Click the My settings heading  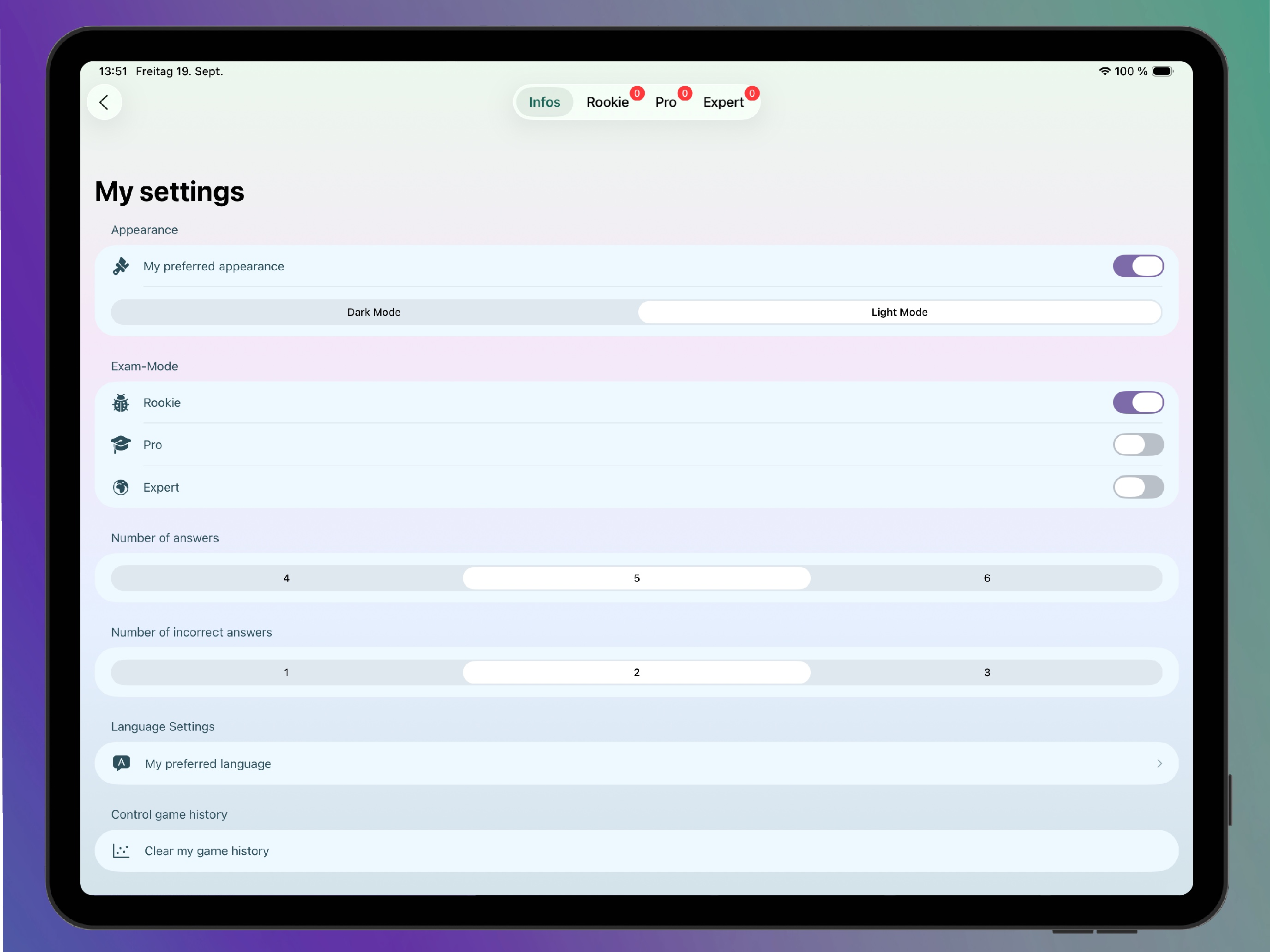point(169,192)
